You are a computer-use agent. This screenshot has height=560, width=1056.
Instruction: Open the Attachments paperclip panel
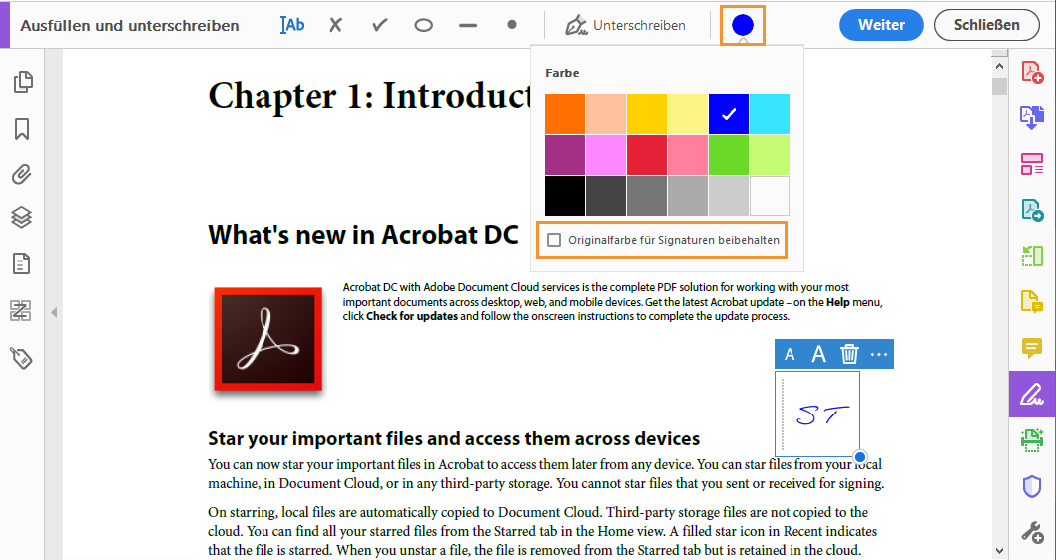pos(22,174)
